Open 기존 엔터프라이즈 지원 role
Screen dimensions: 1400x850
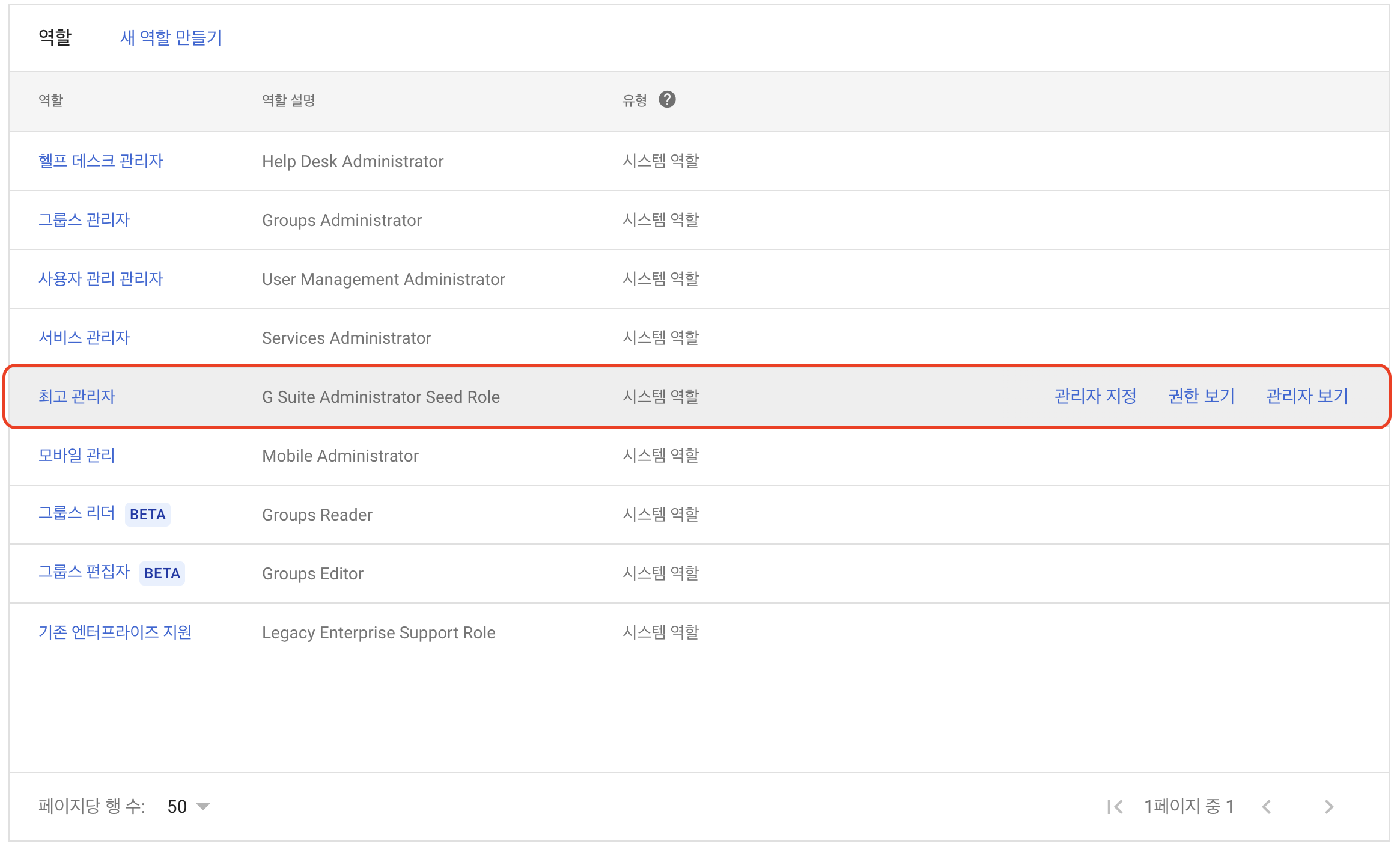coord(115,632)
